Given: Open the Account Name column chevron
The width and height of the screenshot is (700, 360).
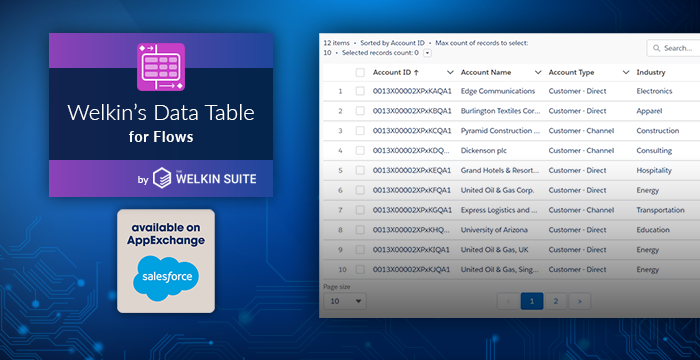Looking at the screenshot, I should (538, 72).
